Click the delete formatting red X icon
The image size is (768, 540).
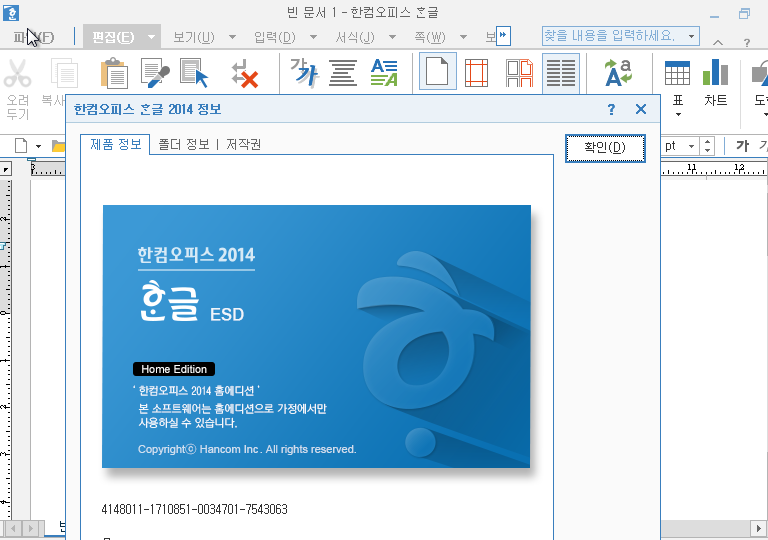[245, 73]
